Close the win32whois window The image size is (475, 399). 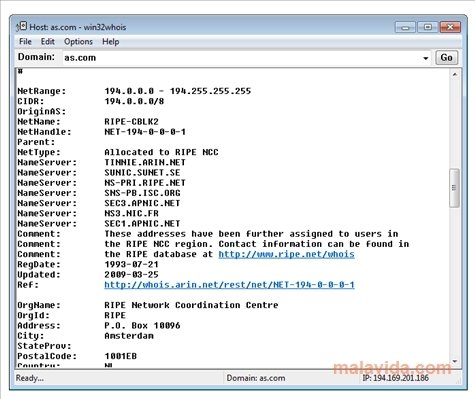[x=450, y=27]
